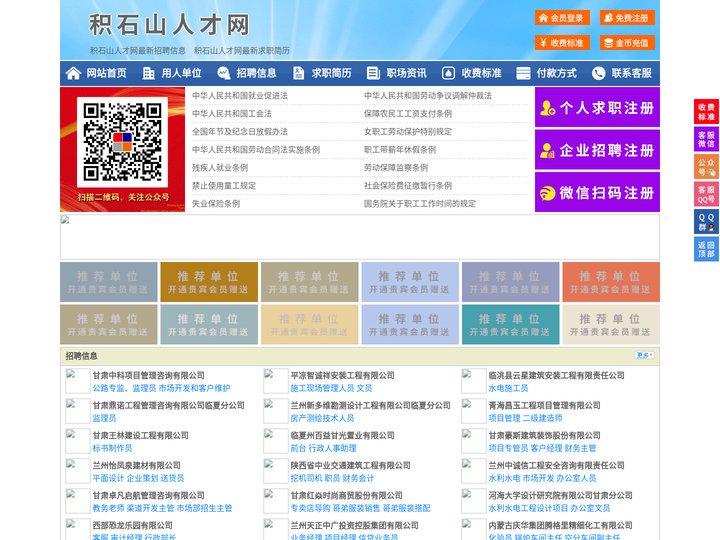This screenshot has height=540, width=720.
Task: Click the blue QQ群 sidebar icon
Action: [x=706, y=222]
